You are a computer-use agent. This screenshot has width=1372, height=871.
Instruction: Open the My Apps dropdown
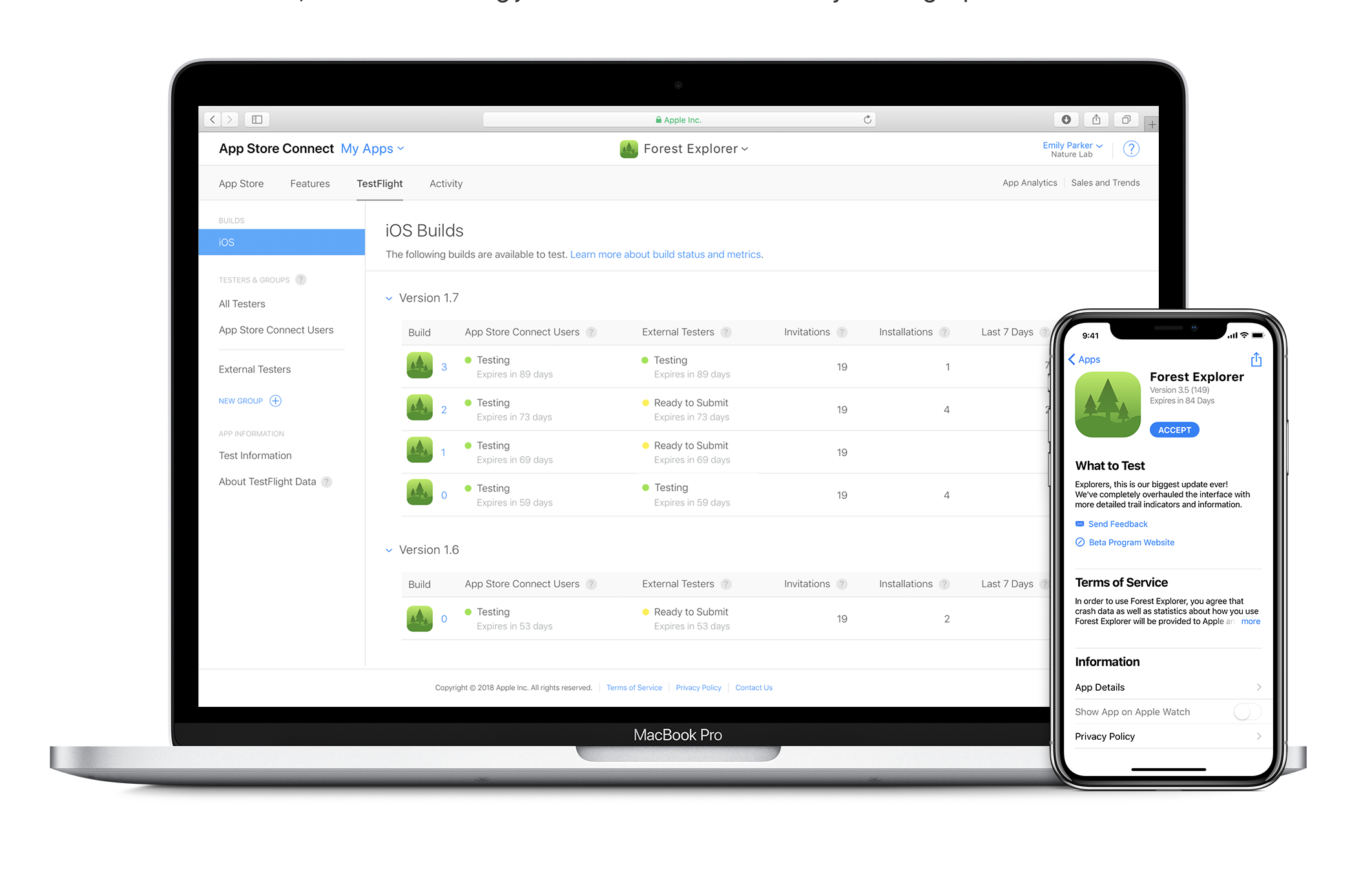click(373, 149)
